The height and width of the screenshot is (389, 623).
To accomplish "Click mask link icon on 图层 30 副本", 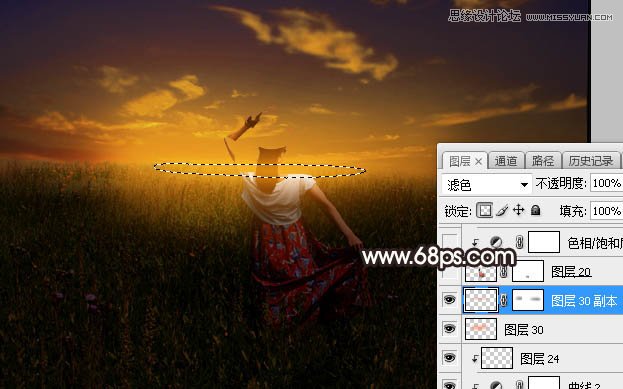I will click(x=503, y=300).
